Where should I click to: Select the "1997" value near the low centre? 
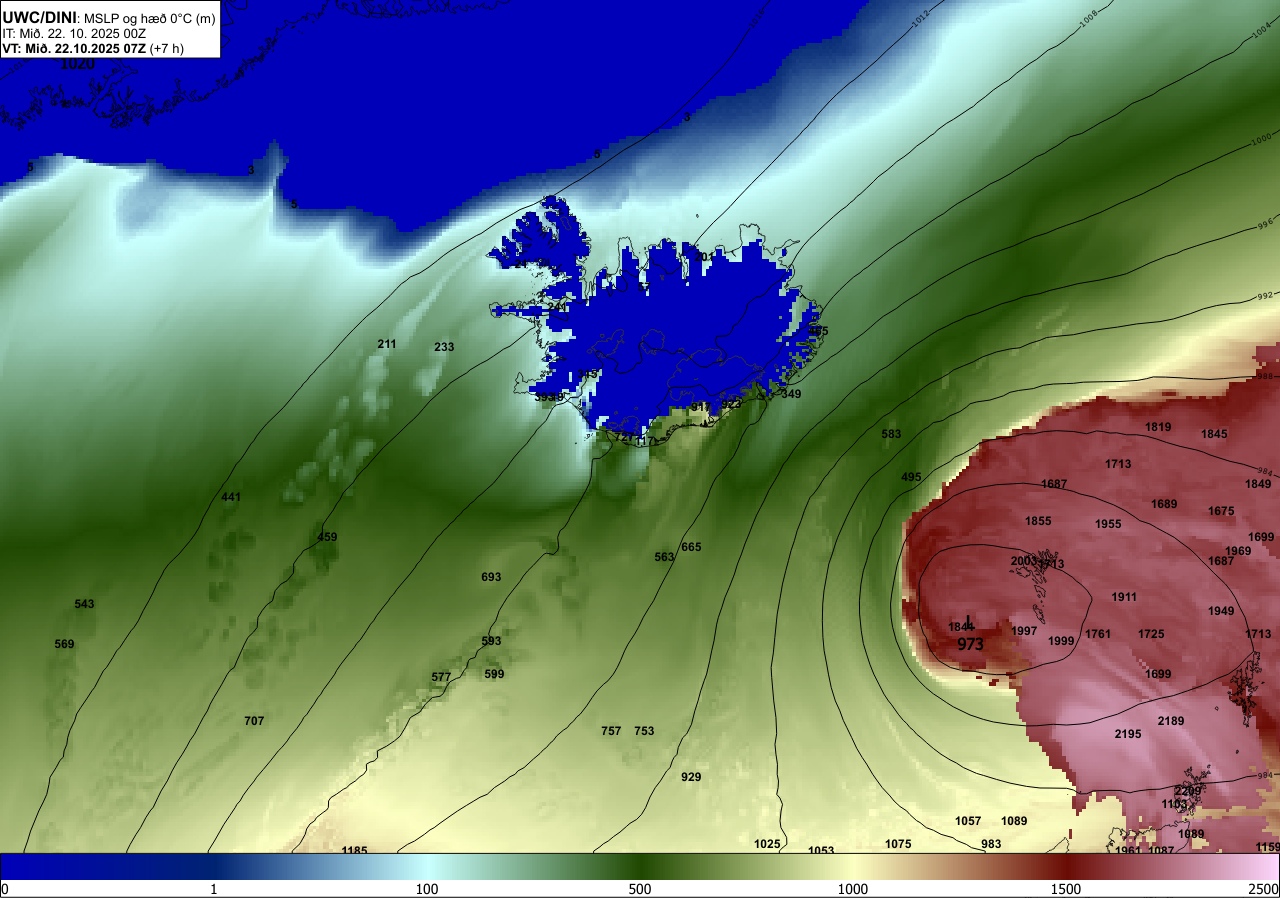click(x=1024, y=631)
